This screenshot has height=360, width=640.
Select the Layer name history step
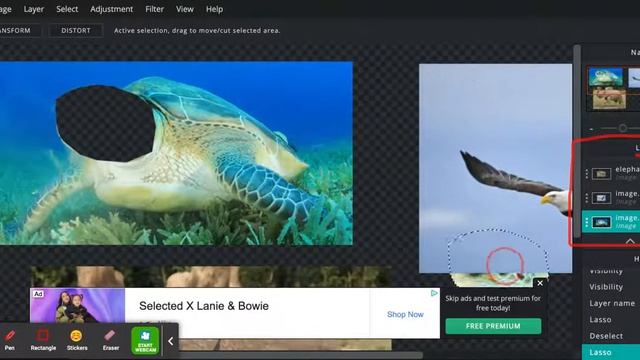click(x=612, y=303)
